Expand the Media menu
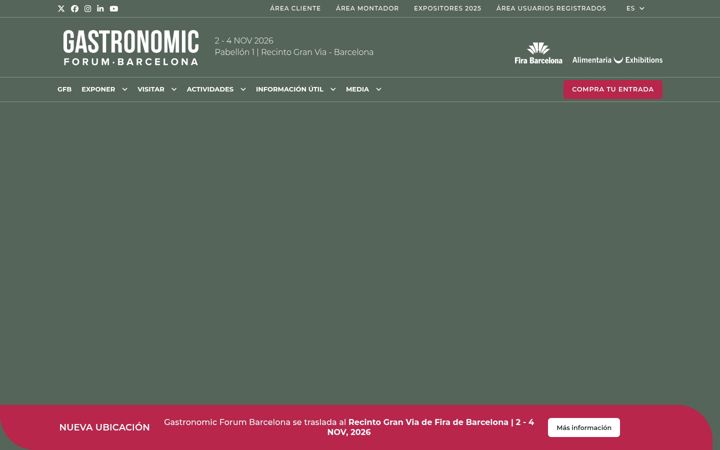The width and height of the screenshot is (720, 450). tap(363, 89)
